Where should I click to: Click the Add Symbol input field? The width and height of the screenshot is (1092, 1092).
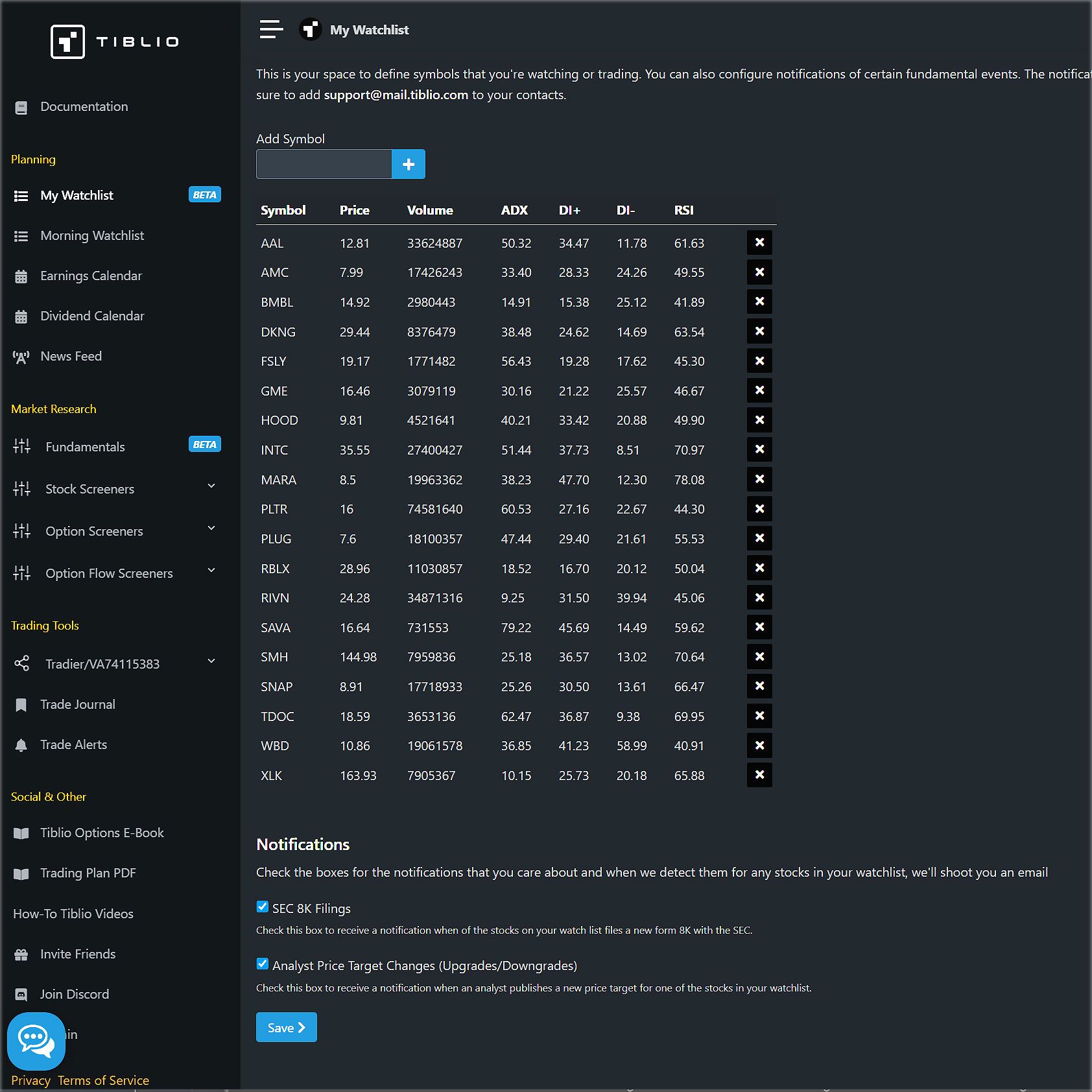pos(324,165)
